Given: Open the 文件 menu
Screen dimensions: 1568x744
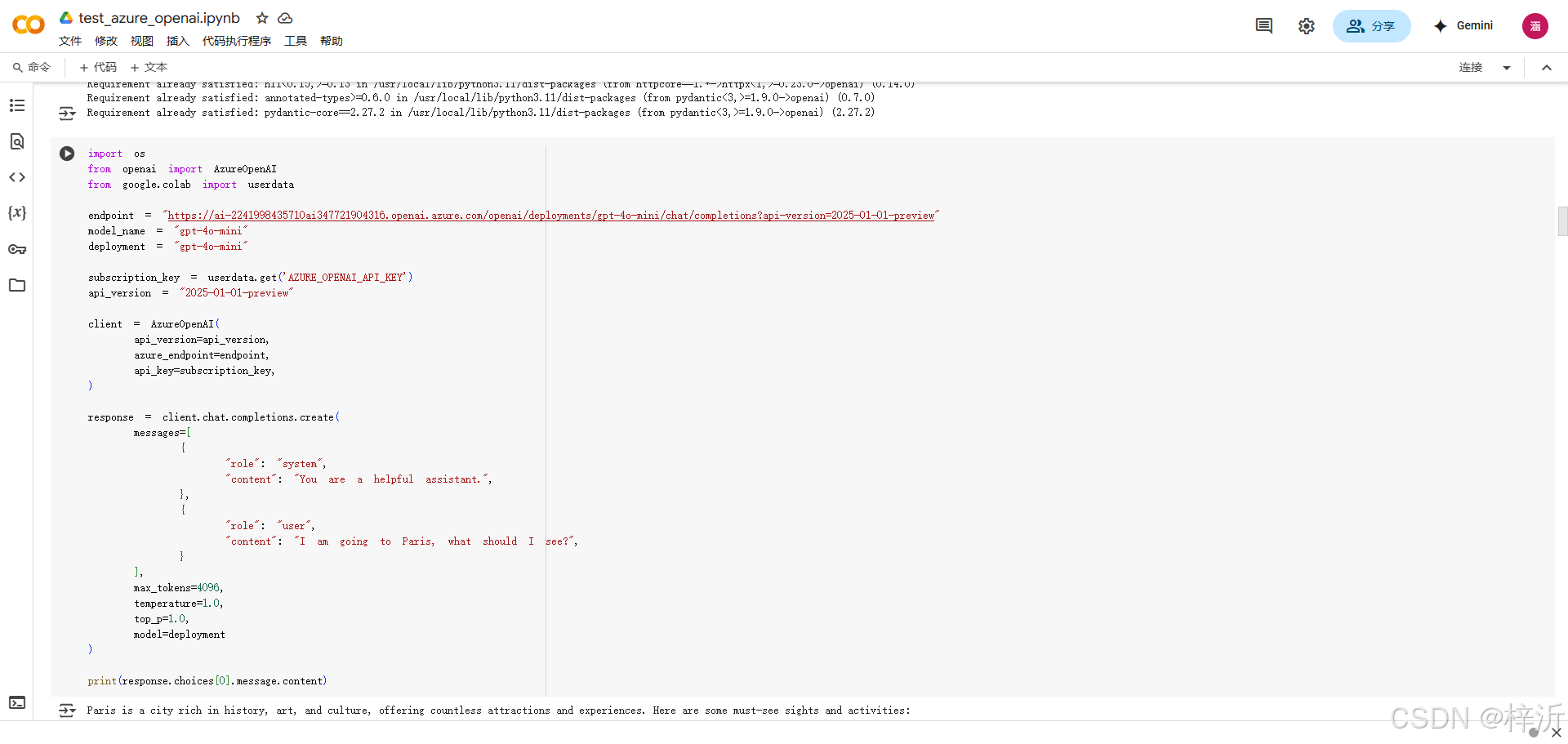Looking at the screenshot, I should [70, 41].
